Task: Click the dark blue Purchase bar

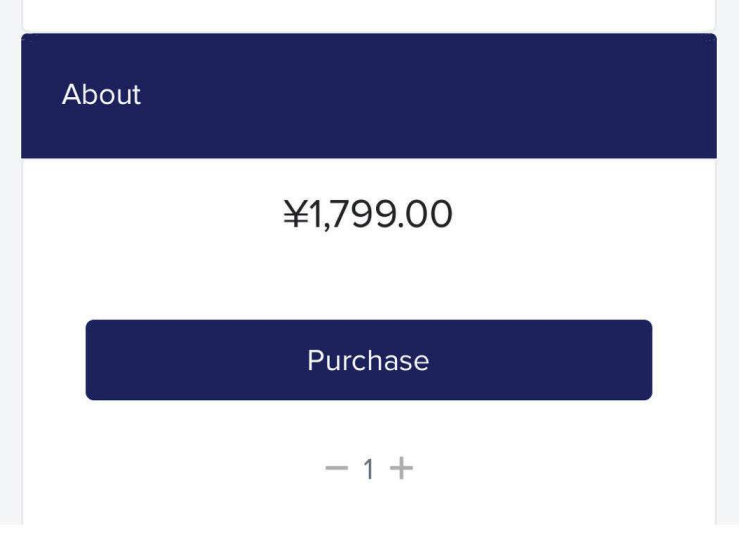Action: point(368,360)
